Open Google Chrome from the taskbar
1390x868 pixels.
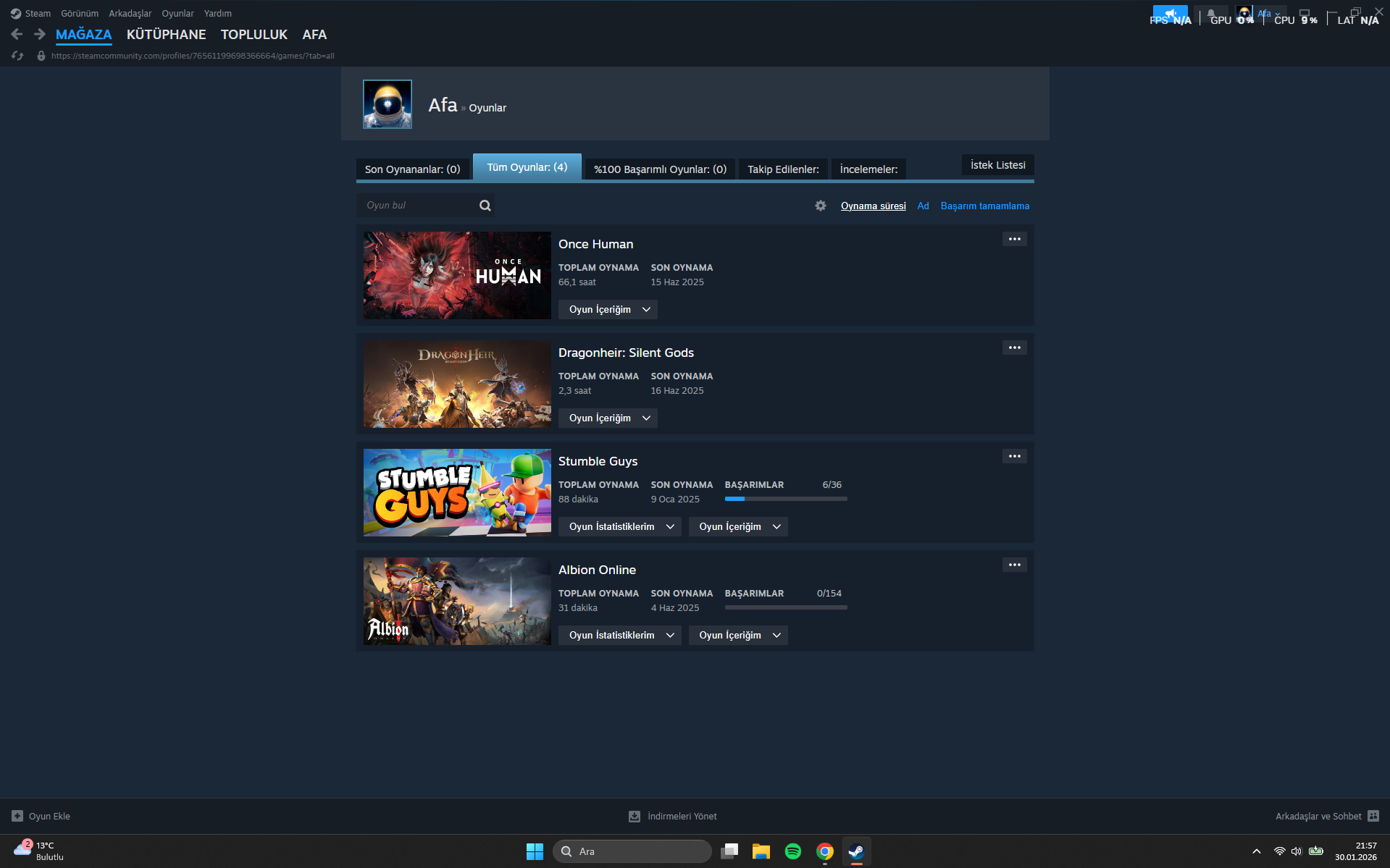click(825, 851)
